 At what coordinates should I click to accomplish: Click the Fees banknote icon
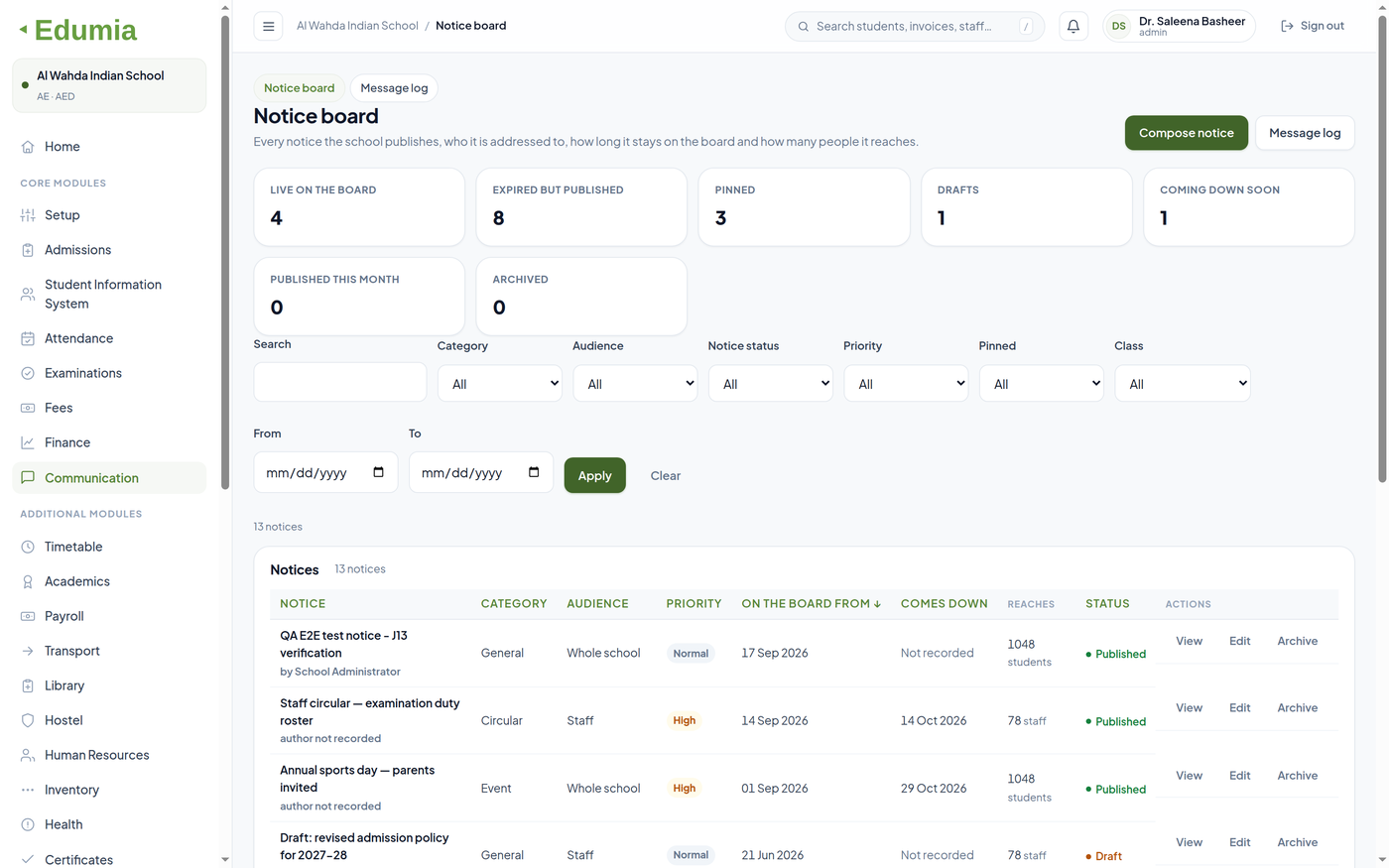tap(28, 408)
